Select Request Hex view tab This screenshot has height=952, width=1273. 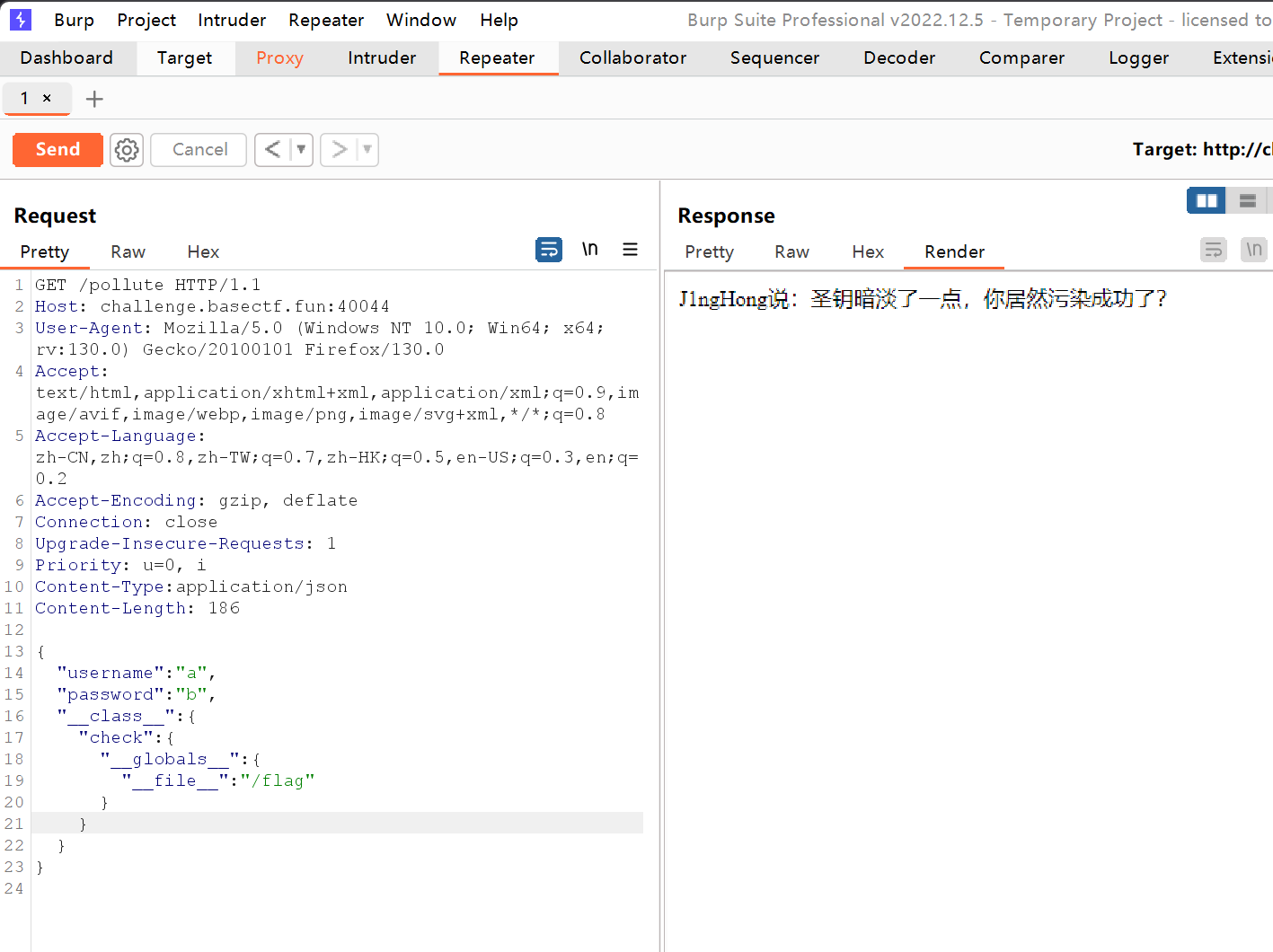tap(203, 252)
